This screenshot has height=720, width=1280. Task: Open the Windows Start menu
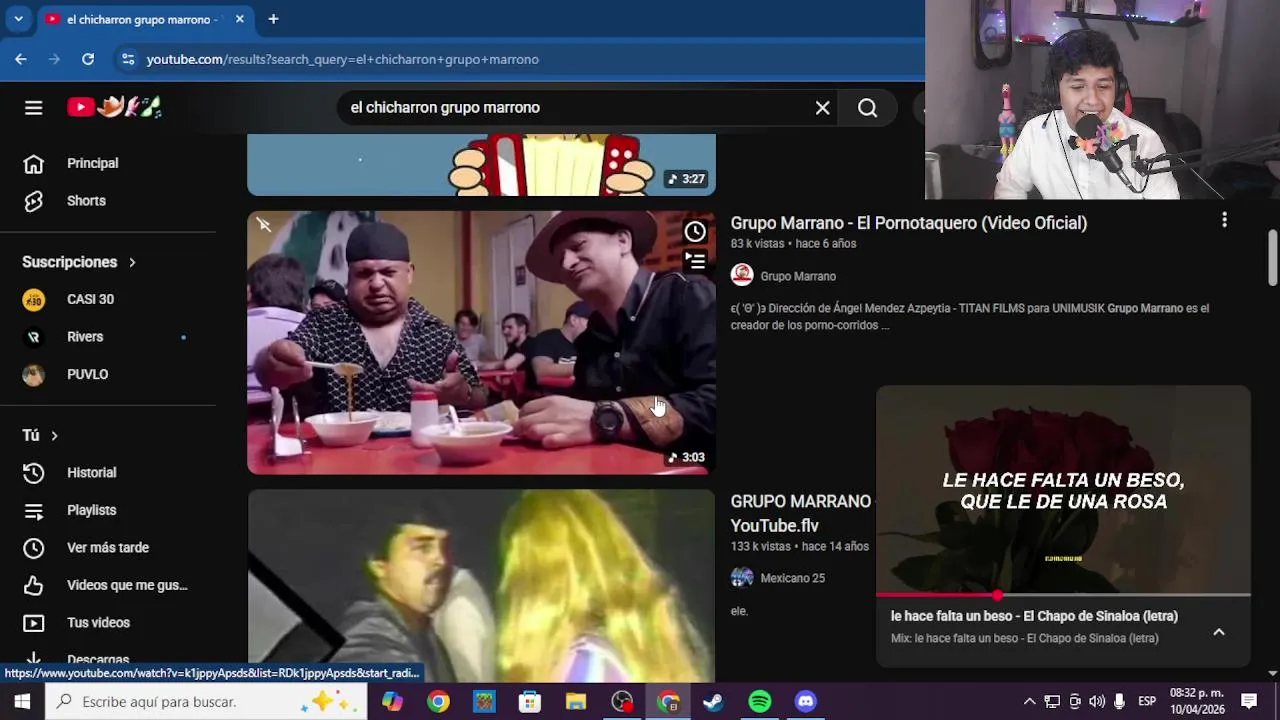22,702
